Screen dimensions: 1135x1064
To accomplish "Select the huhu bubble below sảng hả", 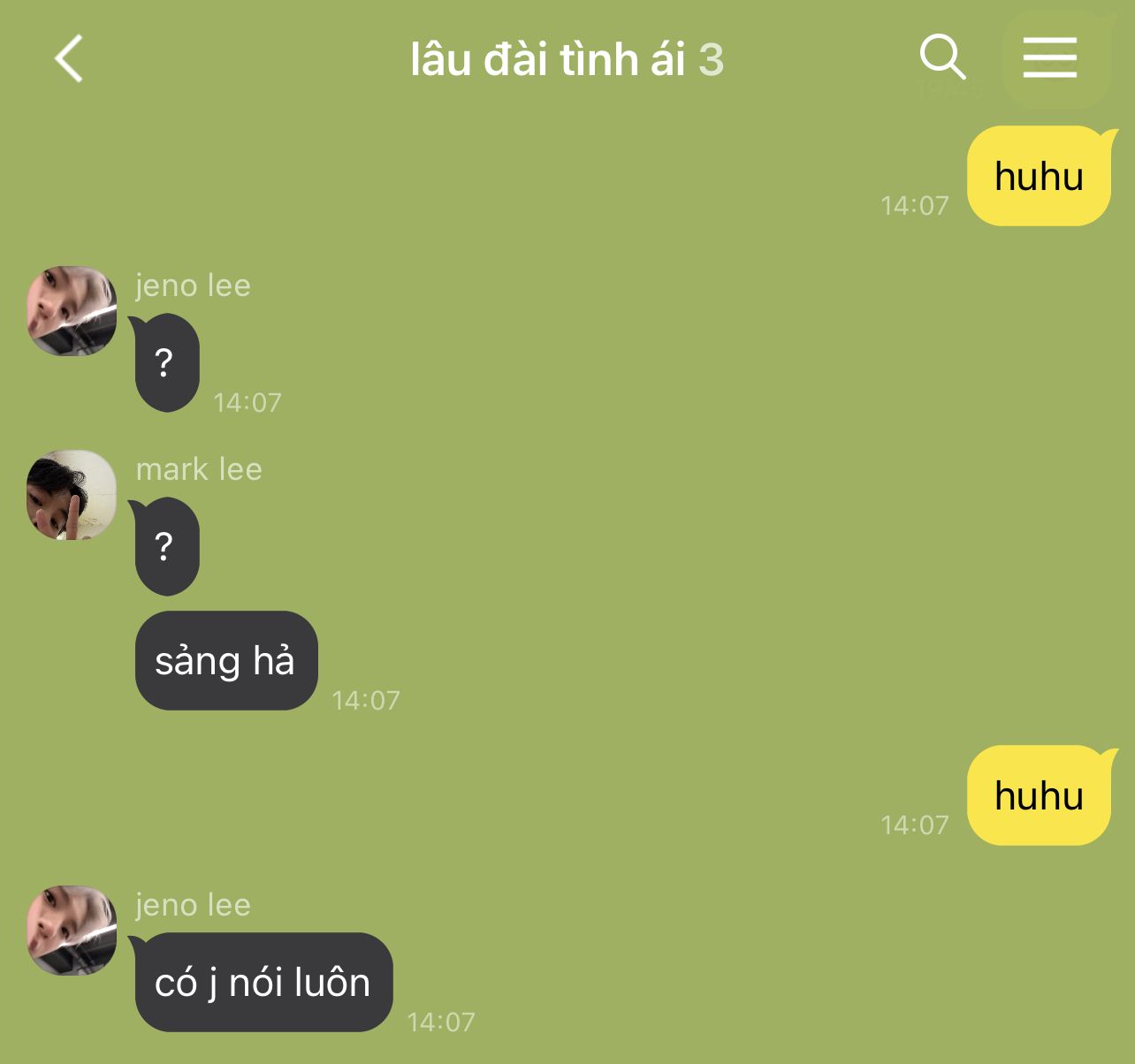I will pos(1040,795).
